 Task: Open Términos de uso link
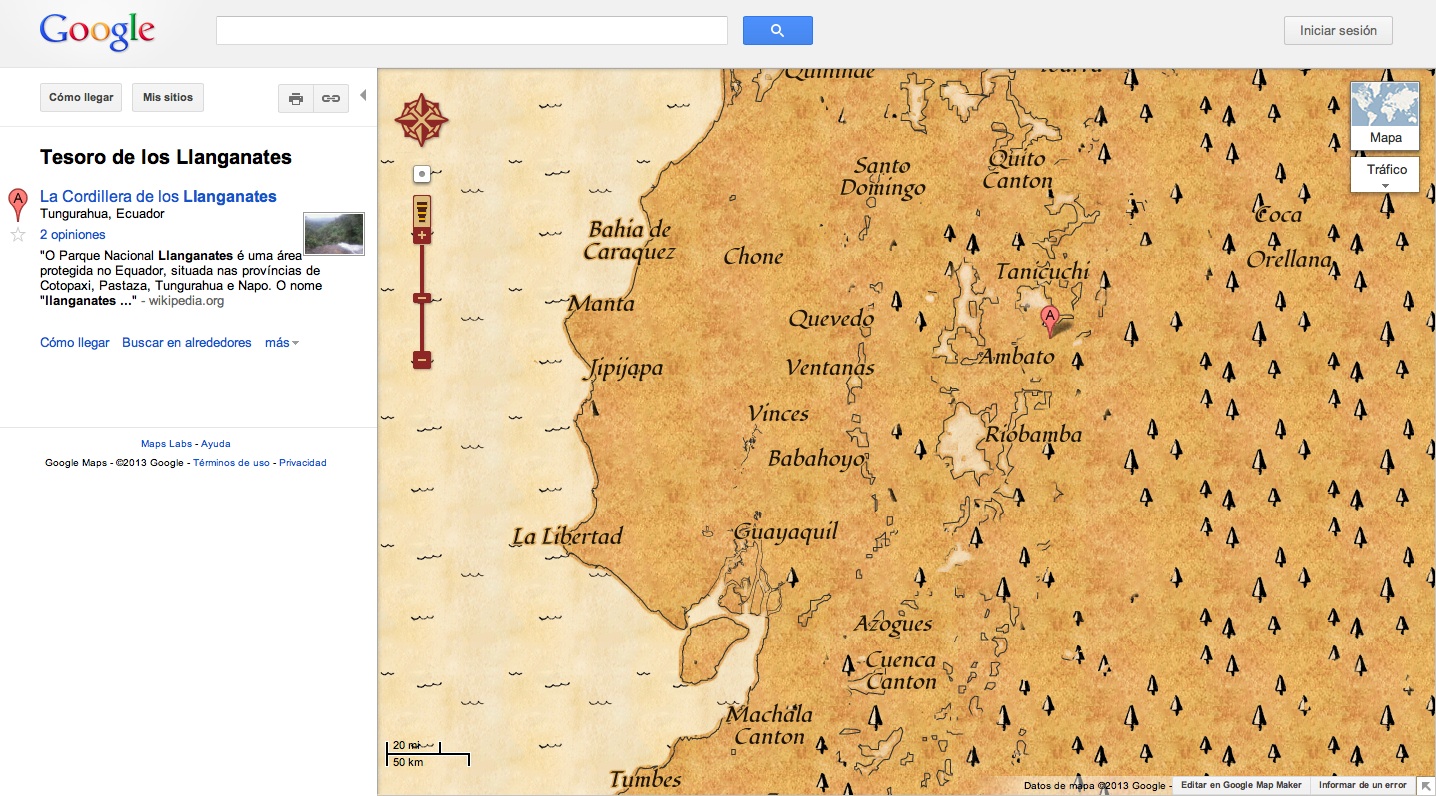(x=231, y=463)
